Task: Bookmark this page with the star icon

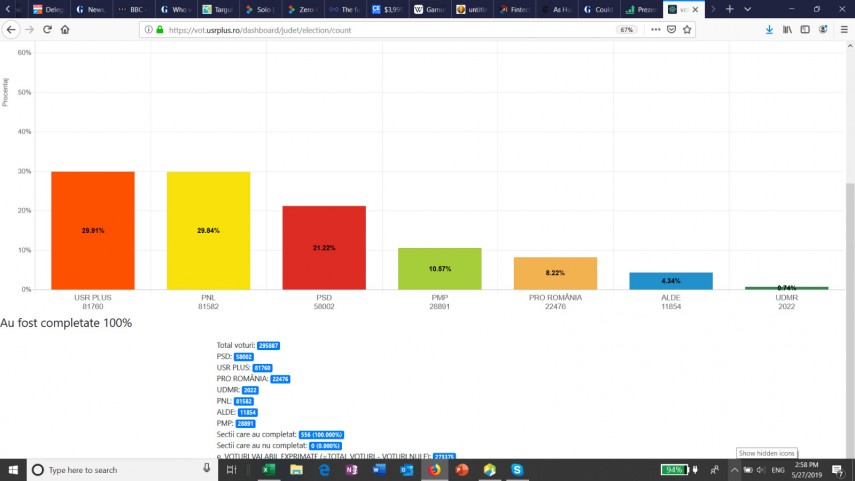Action: [688, 30]
